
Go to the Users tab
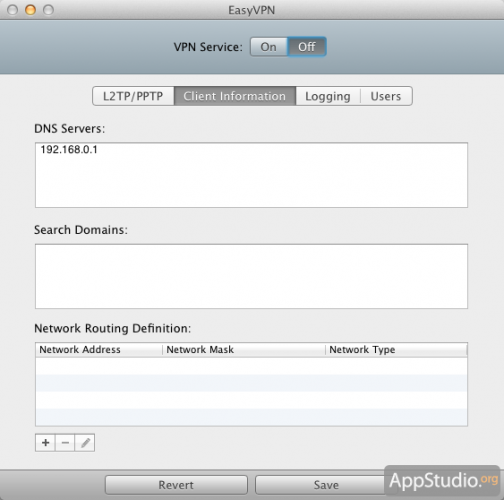(386, 96)
